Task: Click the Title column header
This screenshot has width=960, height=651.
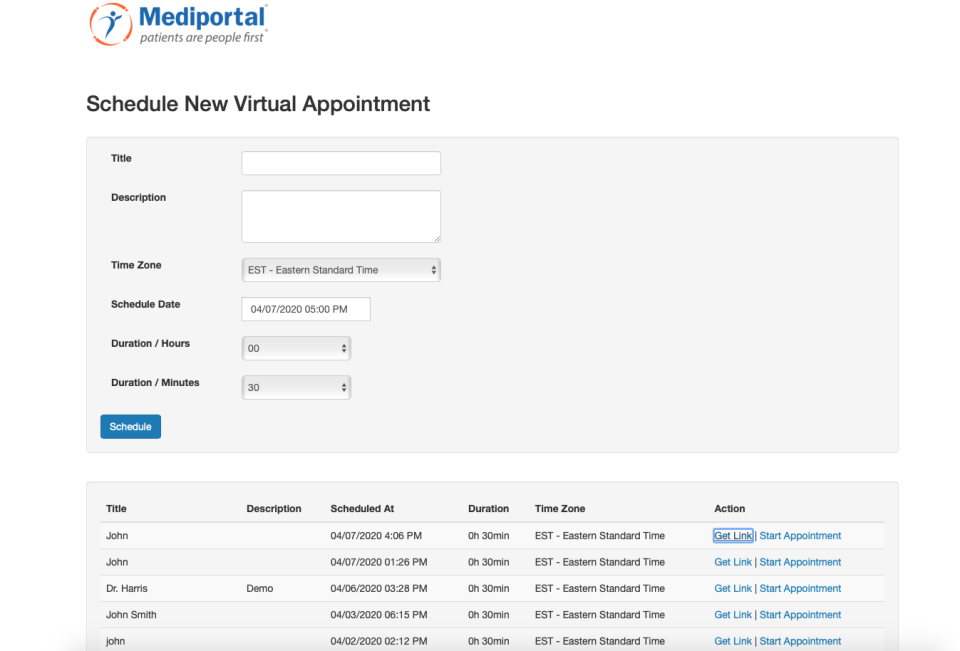Action: 116,508
